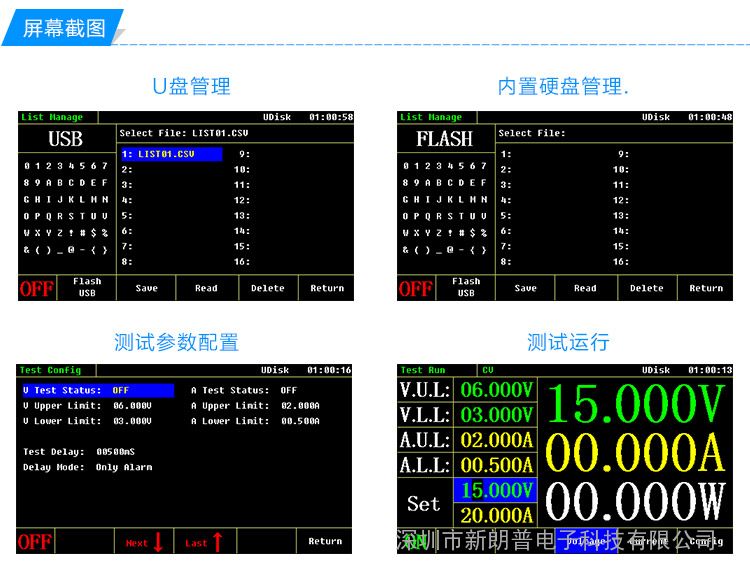The height and width of the screenshot is (586, 750).
Task: Select V Upper Limit: 06.000V value
Action: [x=132, y=406]
